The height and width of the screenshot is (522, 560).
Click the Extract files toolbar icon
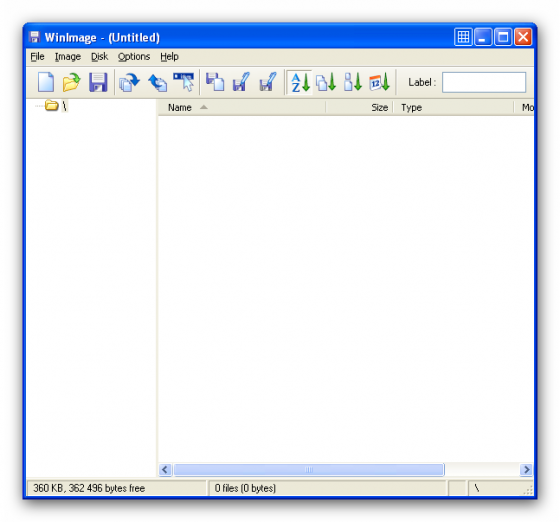click(158, 82)
